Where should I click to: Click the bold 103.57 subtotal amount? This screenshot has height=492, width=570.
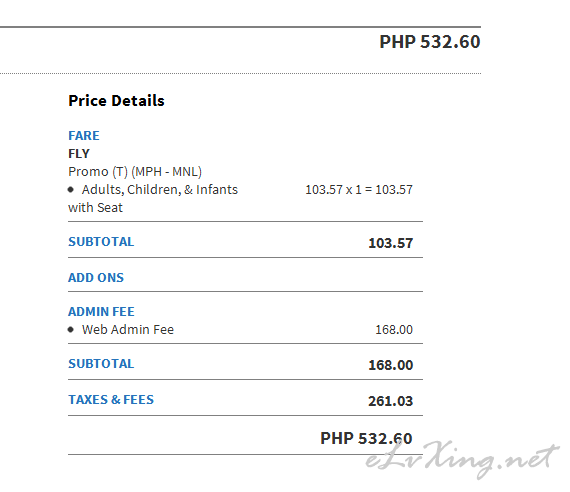pyautogui.click(x=391, y=243)
